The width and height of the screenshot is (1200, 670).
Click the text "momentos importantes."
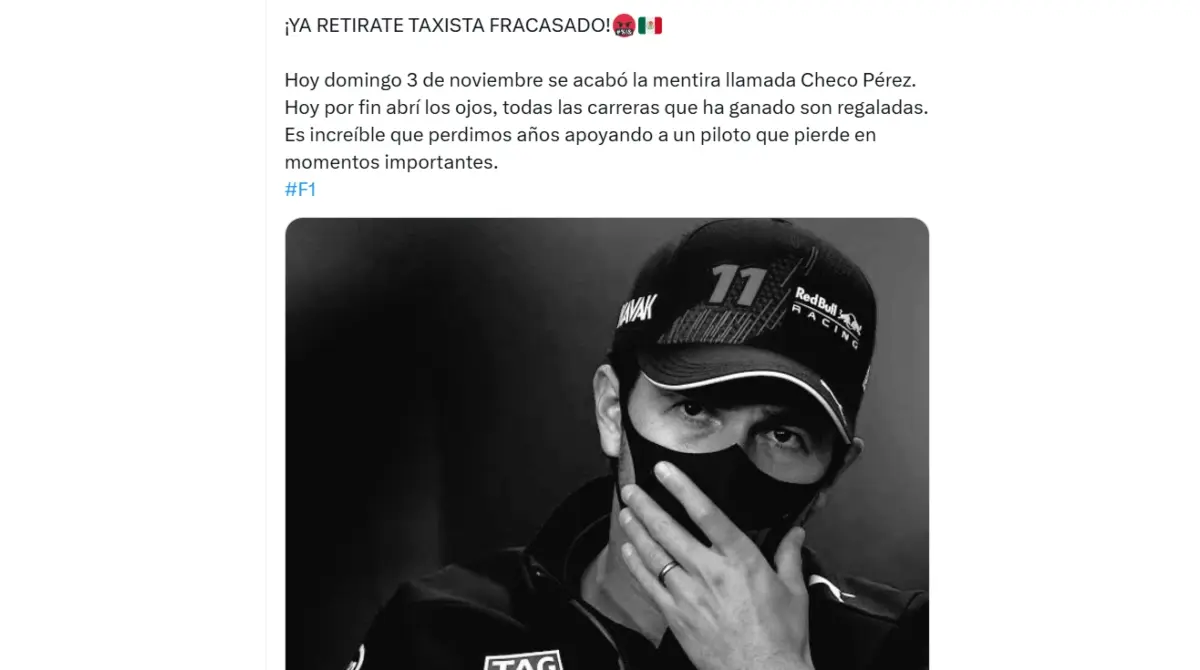point(390,161)
